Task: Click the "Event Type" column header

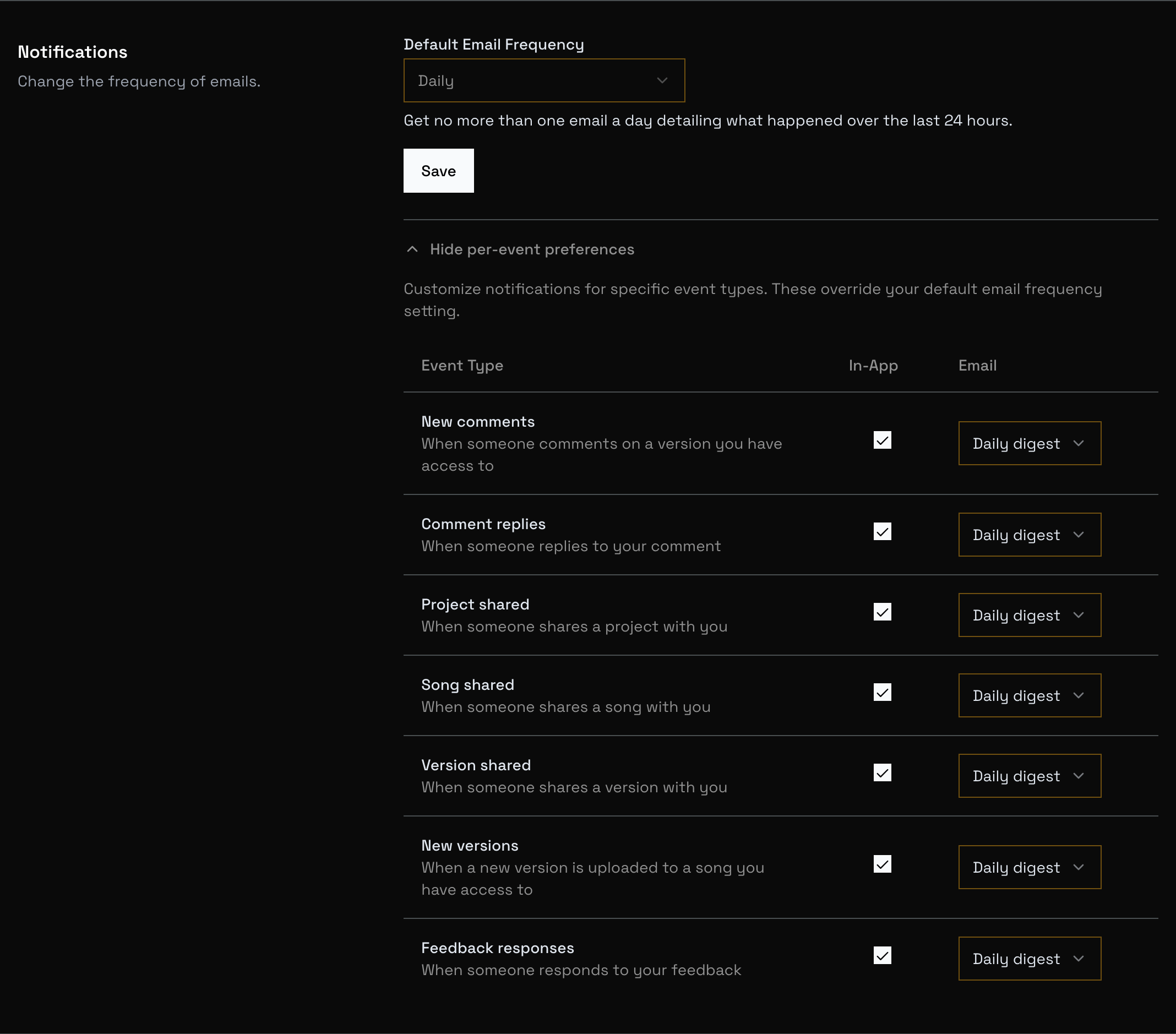Action: [462, 366]
